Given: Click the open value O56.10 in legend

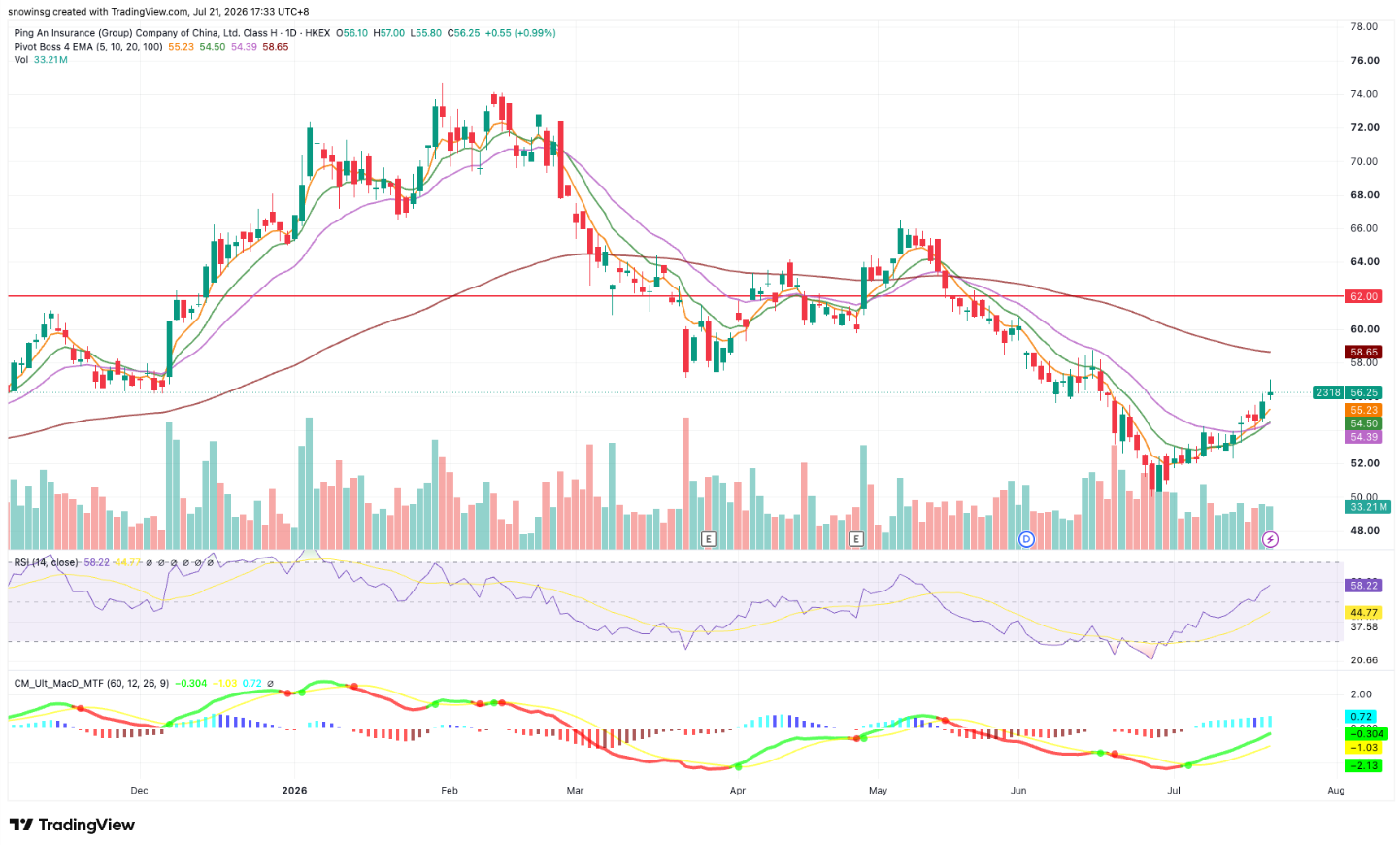Looking at the screenshot, I should 351,33.
